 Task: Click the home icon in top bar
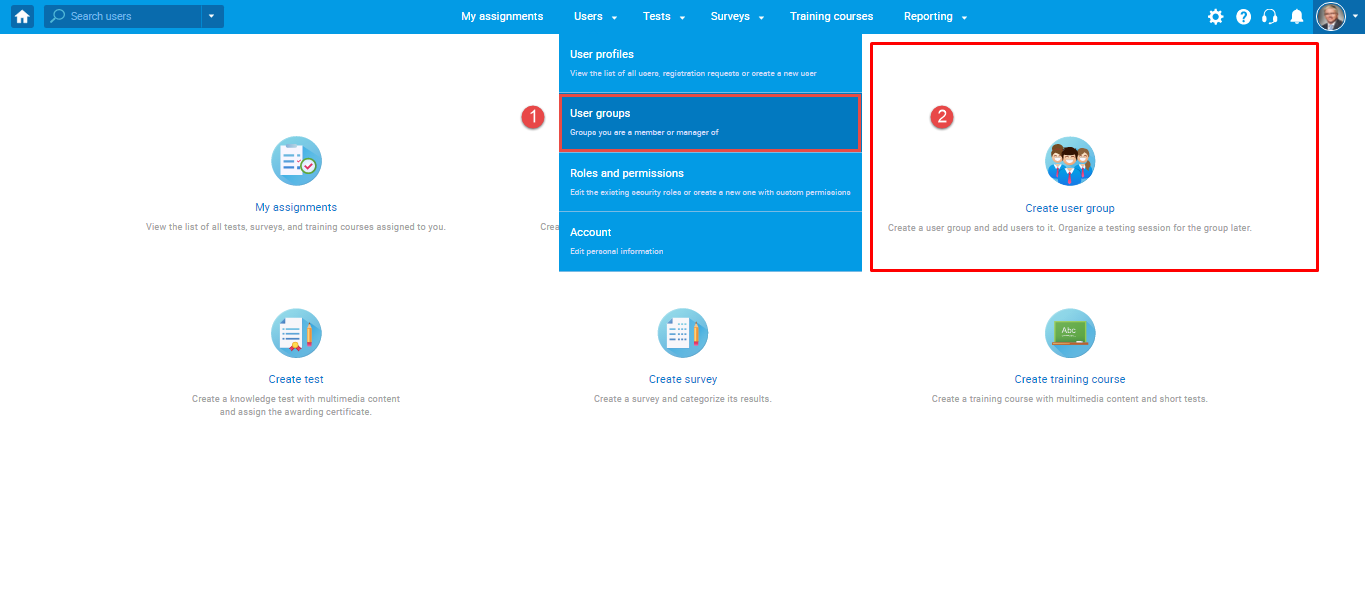coord(22,16)
